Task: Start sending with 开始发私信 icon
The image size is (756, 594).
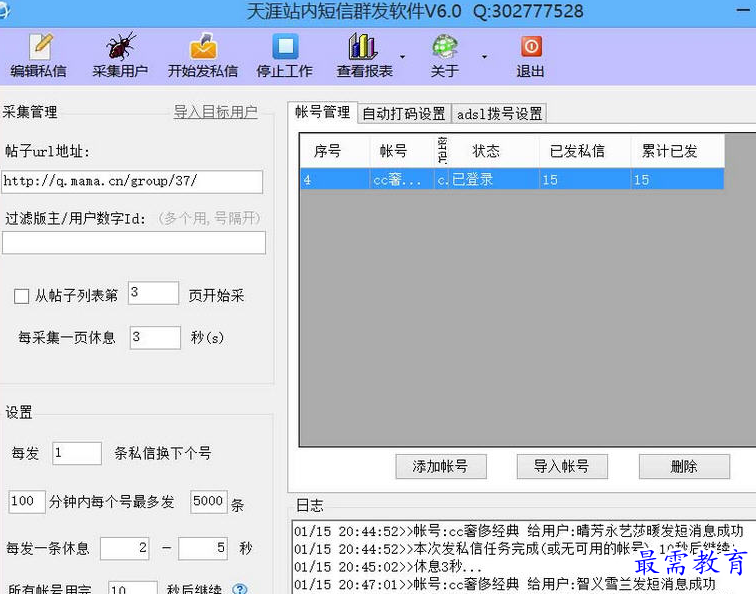Action: tap(203, 46)
